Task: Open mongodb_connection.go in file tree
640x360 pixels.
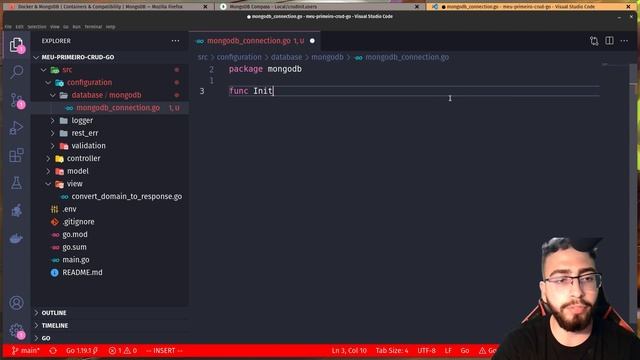Action: 118,108
